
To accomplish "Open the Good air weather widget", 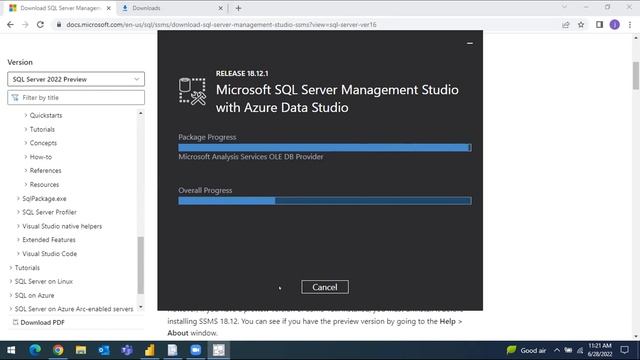I will coord(527,350).
